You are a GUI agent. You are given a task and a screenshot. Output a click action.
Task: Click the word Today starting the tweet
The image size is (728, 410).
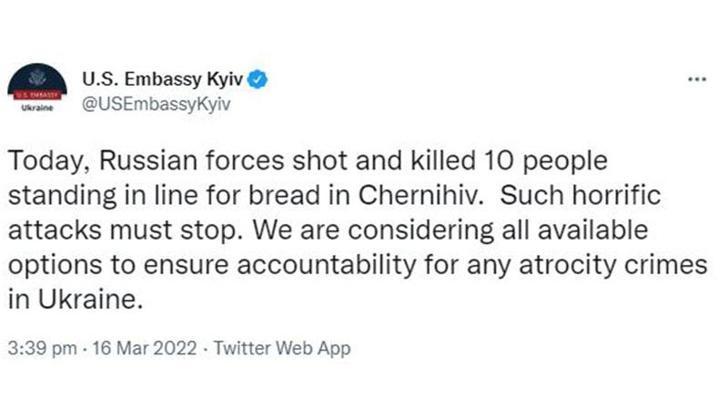(x=46, y=162)
